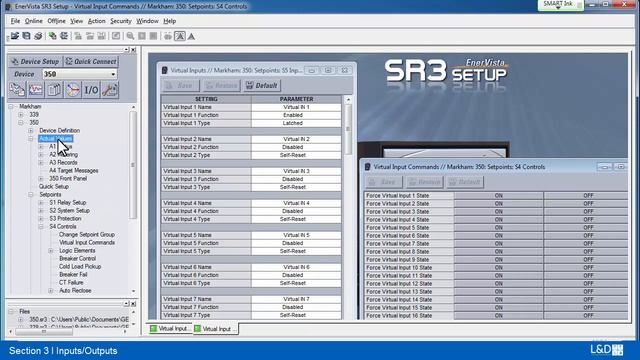Image resolution: width=640 pixels, height=360 pixels.
Task: Open the File menu
Action: [15, 21]
